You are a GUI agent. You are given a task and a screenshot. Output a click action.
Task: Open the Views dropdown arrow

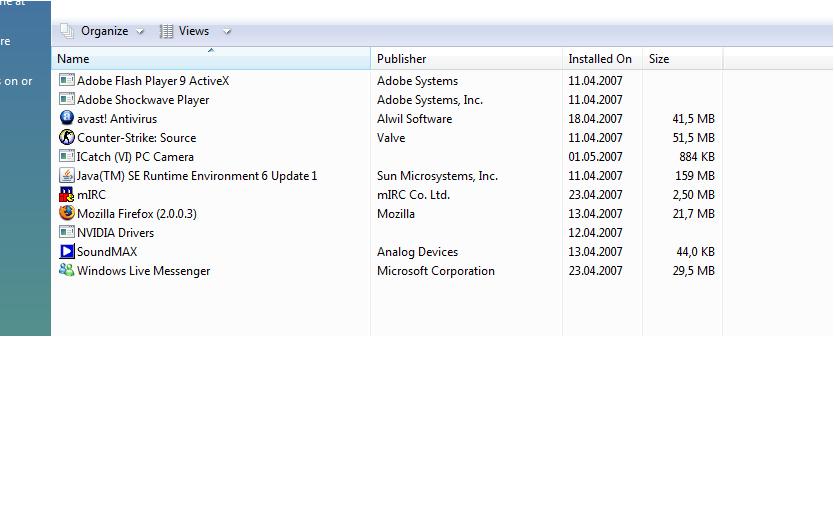[x=227, y=32]
